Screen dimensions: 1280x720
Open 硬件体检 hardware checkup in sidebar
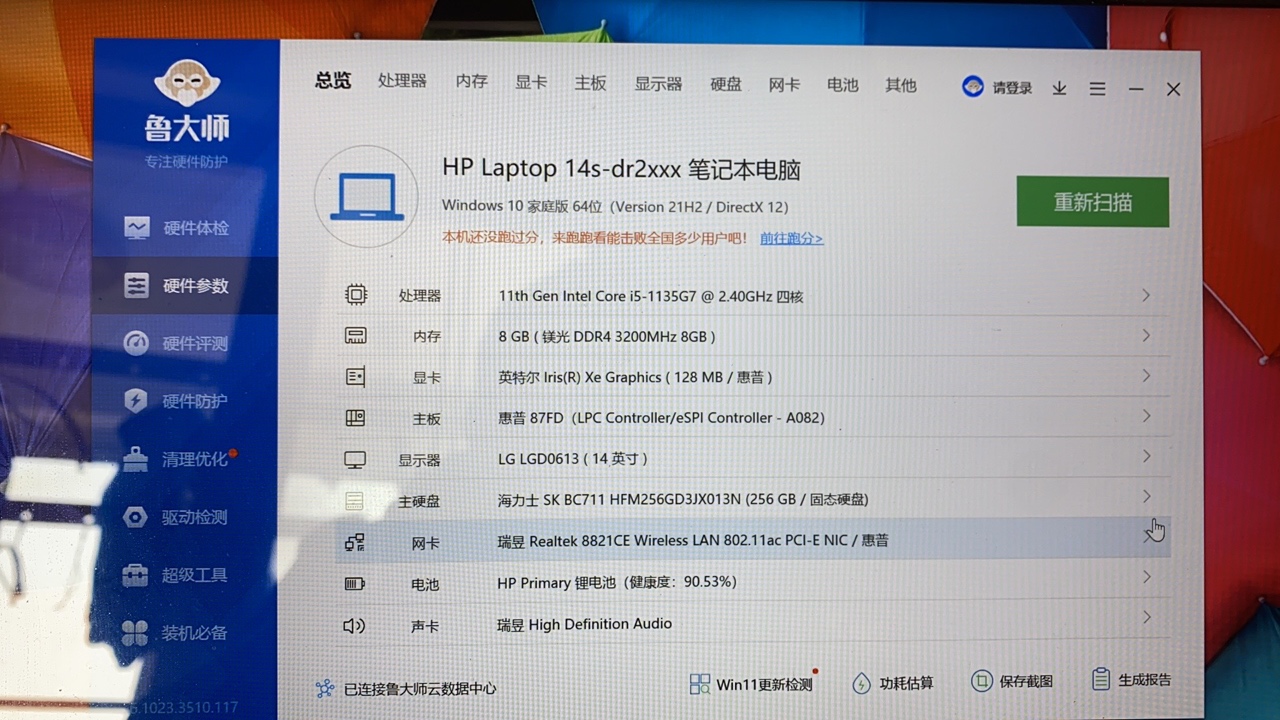[195, 228]
